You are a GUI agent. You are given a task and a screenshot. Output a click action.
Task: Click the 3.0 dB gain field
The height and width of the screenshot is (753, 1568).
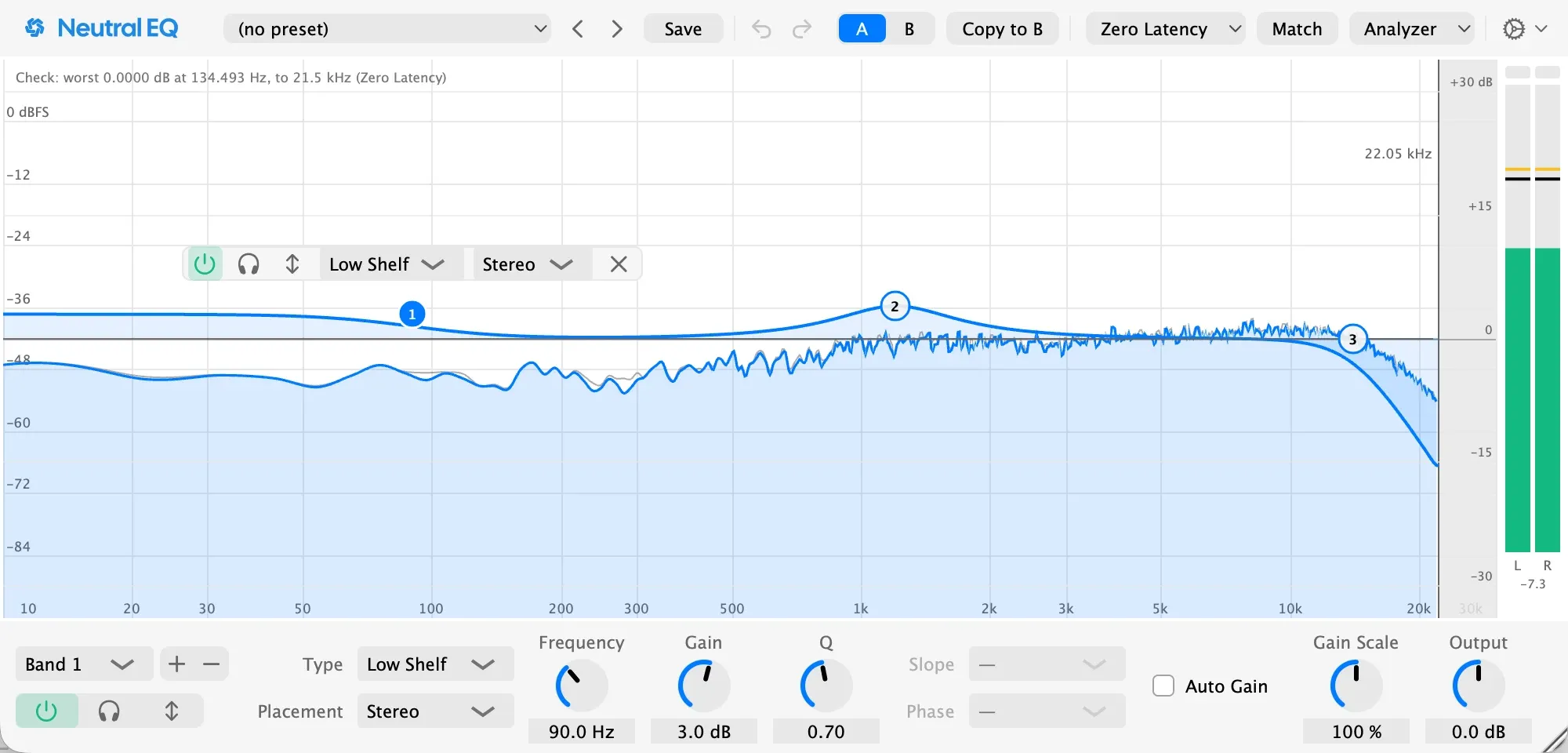click(x=704, y=731)
